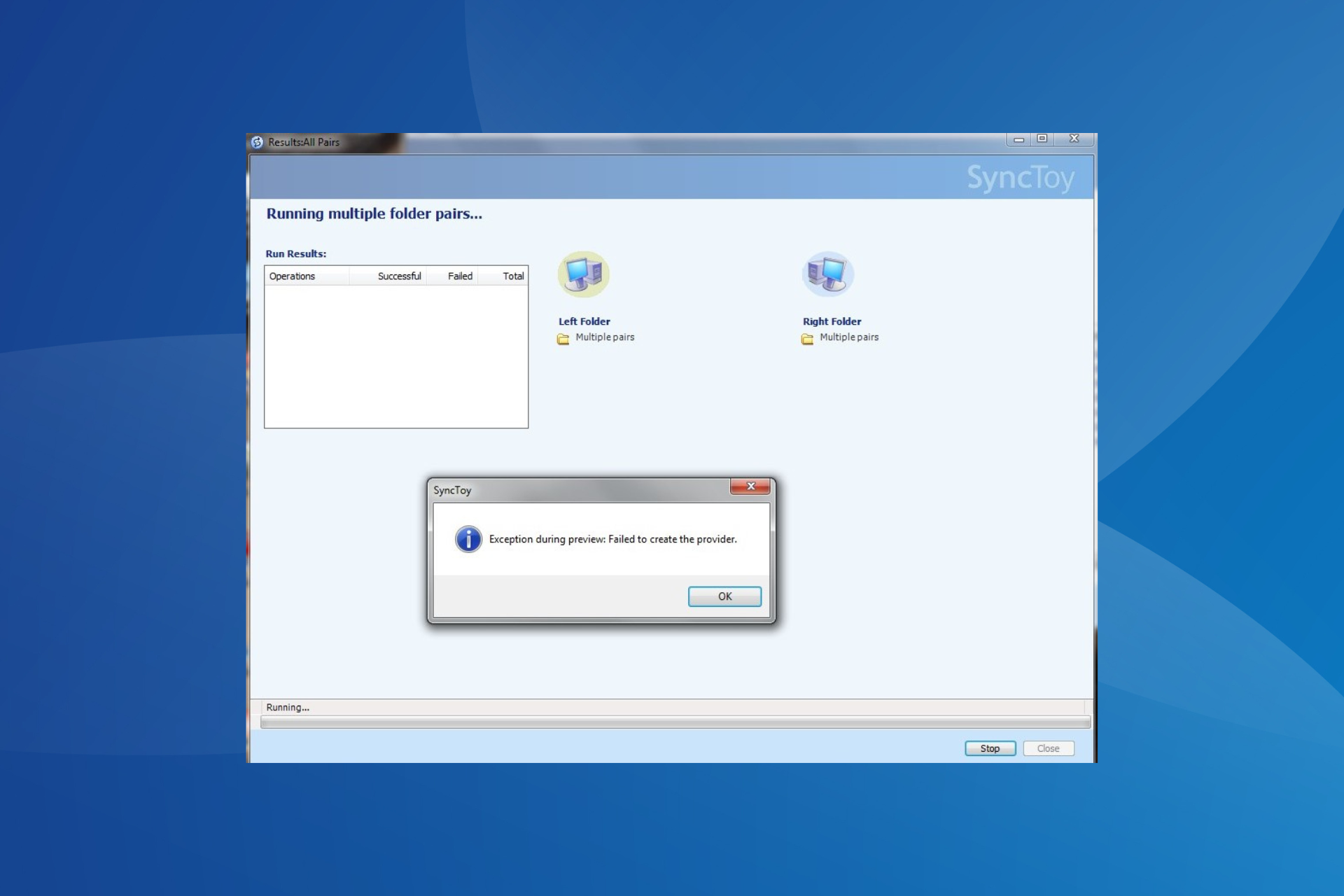Close the Results:All Pairs window
1344x896 pixels.
coord(1074,139)
